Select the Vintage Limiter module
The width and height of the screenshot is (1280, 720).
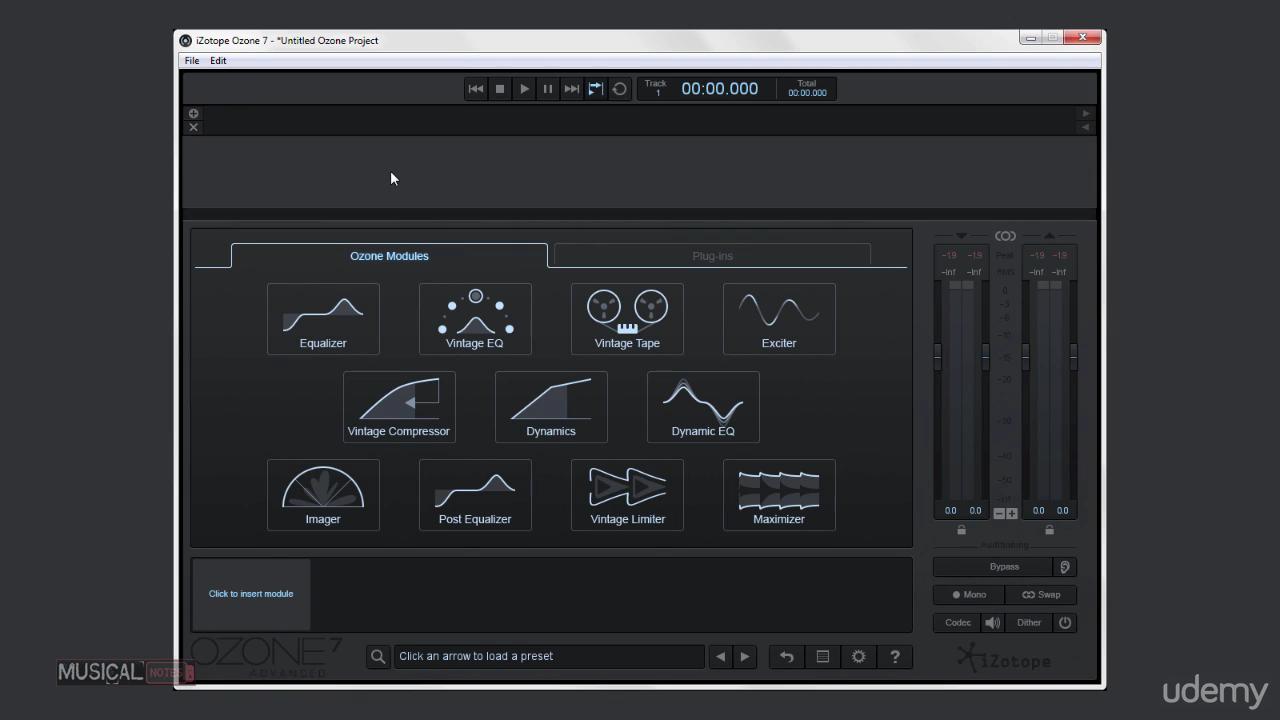coord(627,494)
